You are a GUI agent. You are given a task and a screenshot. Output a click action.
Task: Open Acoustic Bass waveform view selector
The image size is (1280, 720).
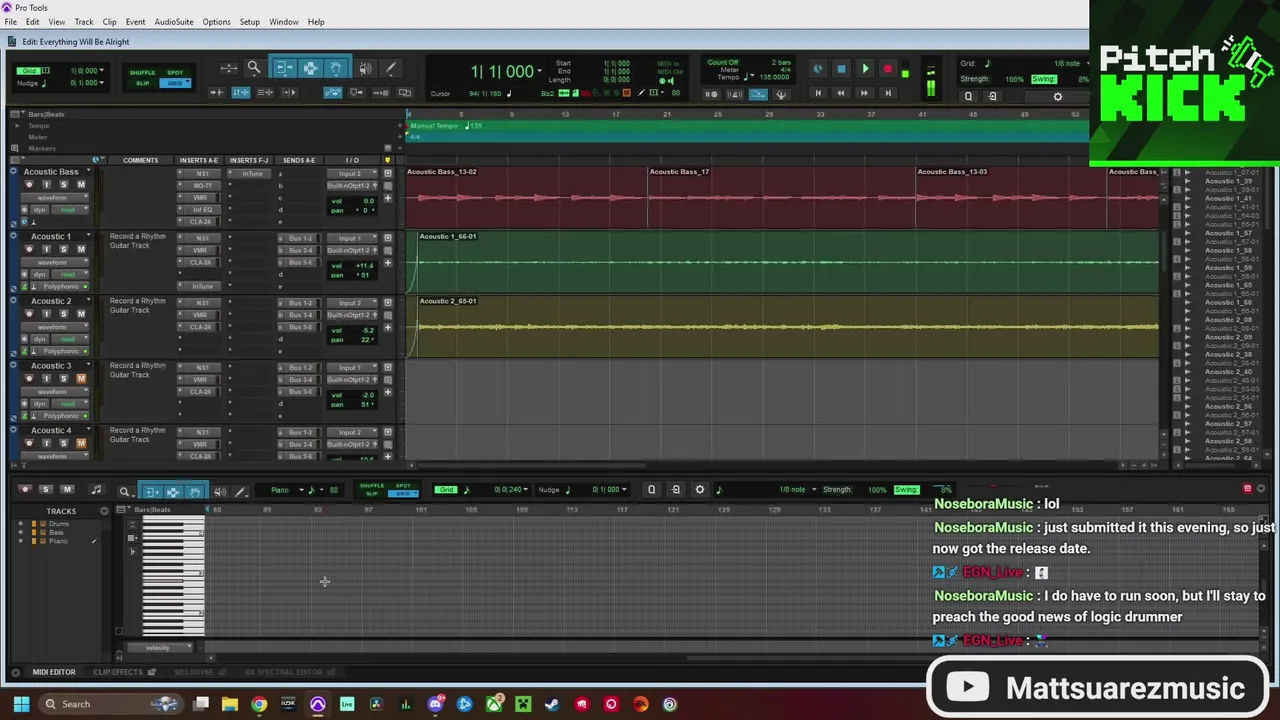[x=56, y=198]
